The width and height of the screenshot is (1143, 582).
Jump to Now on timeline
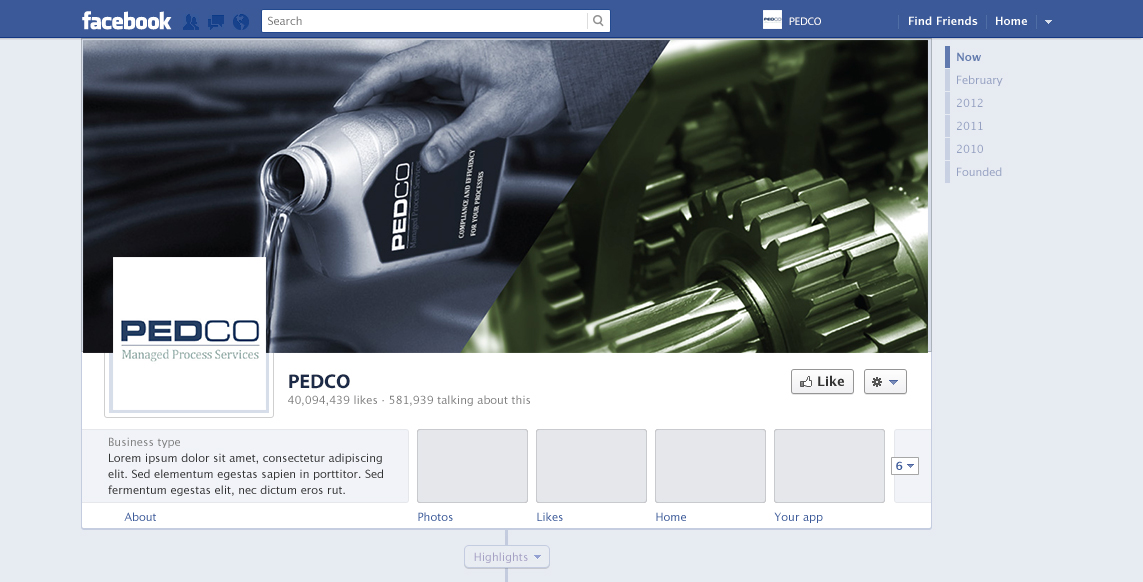(968, 57)
